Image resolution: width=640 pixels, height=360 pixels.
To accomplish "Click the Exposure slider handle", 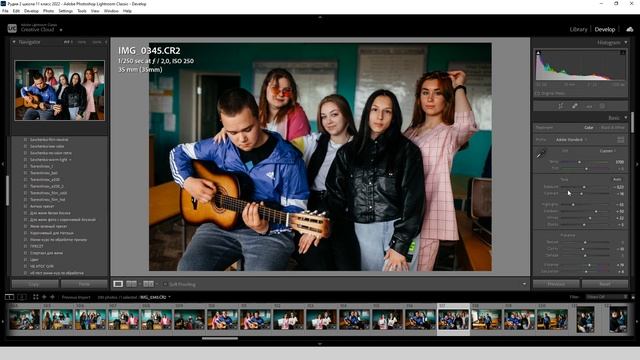I will (x=584, y=187).
